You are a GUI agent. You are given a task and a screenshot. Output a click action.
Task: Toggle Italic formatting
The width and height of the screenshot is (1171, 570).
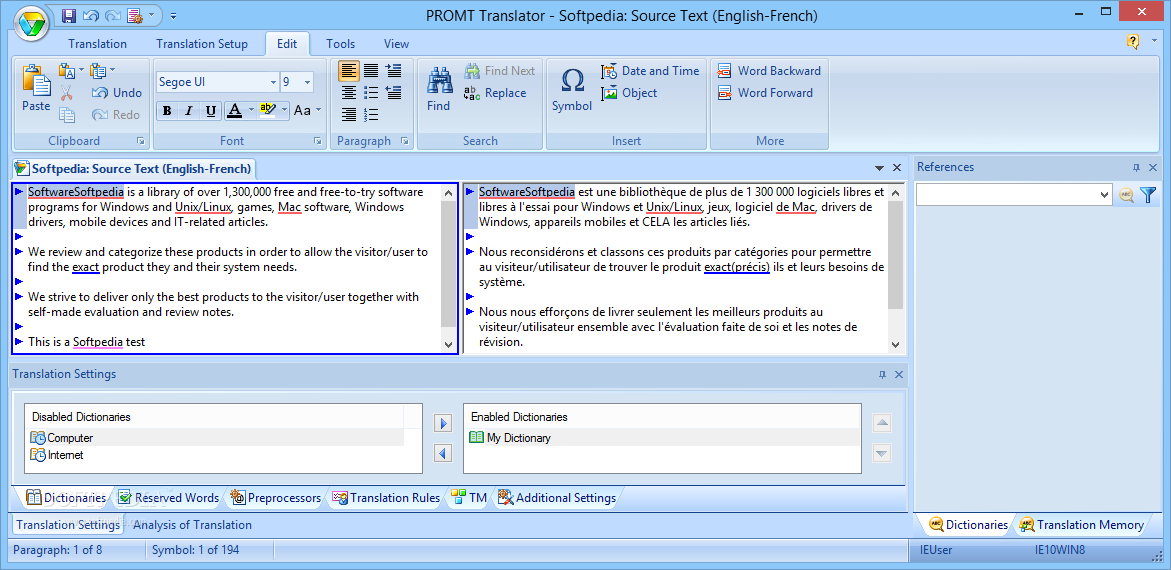189,111
